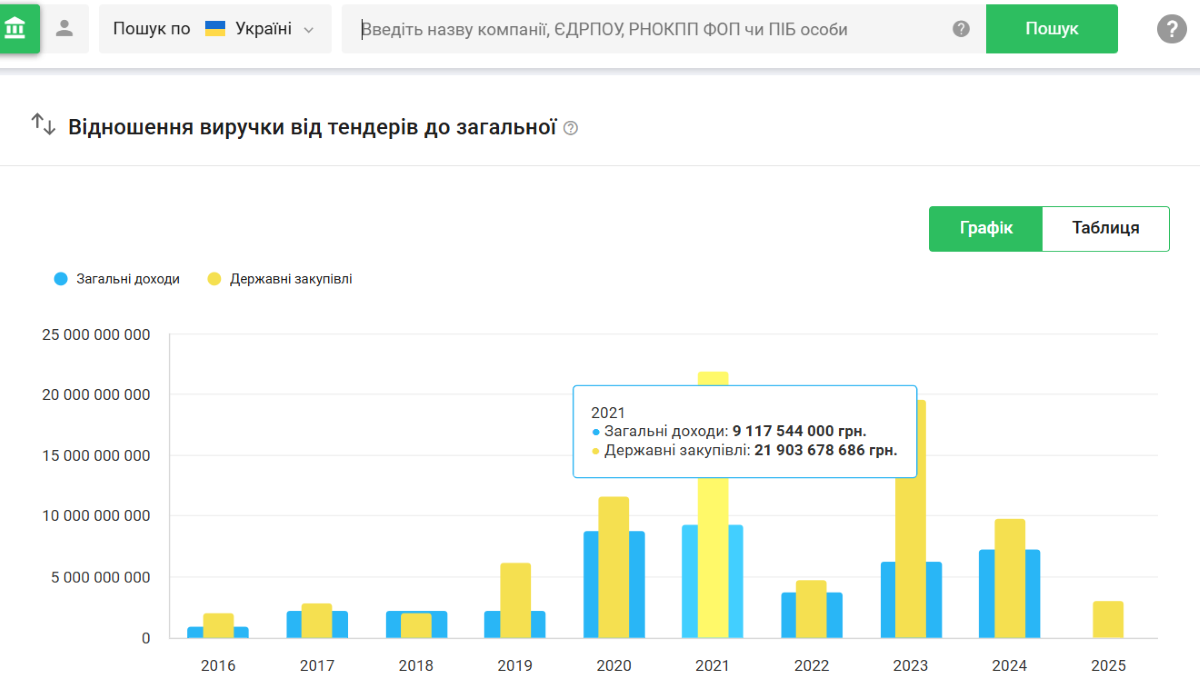This screenshot has height=677, width=1200.
Task: Switch to the "Графік" view tab
Action: (986, 228)
